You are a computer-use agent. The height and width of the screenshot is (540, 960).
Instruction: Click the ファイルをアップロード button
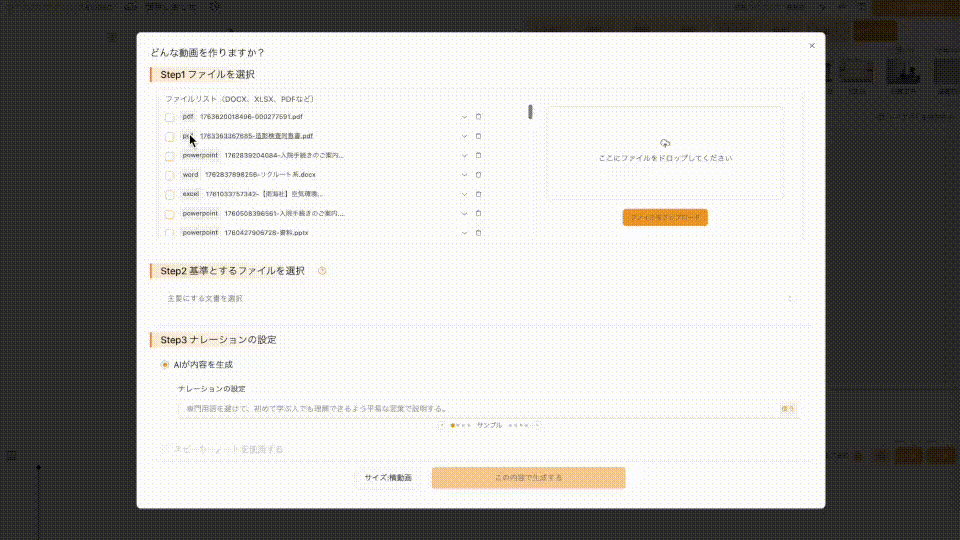tap(664, 217)
